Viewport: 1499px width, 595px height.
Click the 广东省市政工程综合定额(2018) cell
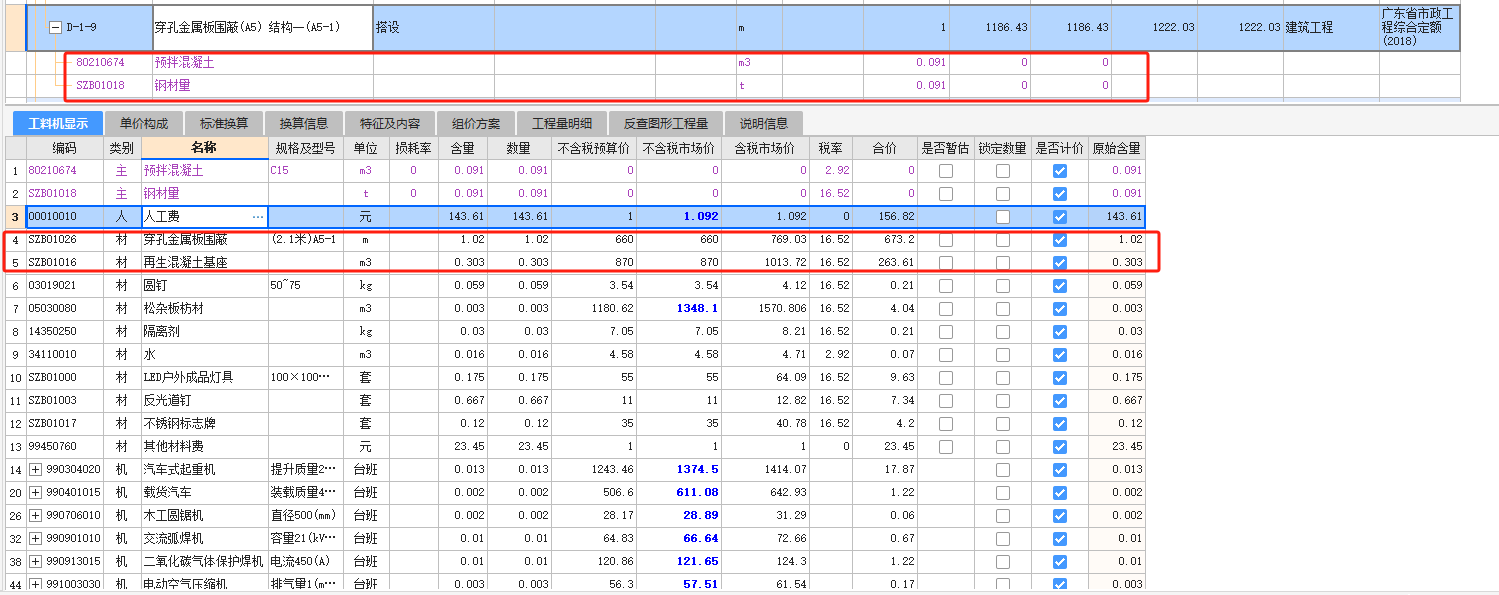coord(1419,28)
